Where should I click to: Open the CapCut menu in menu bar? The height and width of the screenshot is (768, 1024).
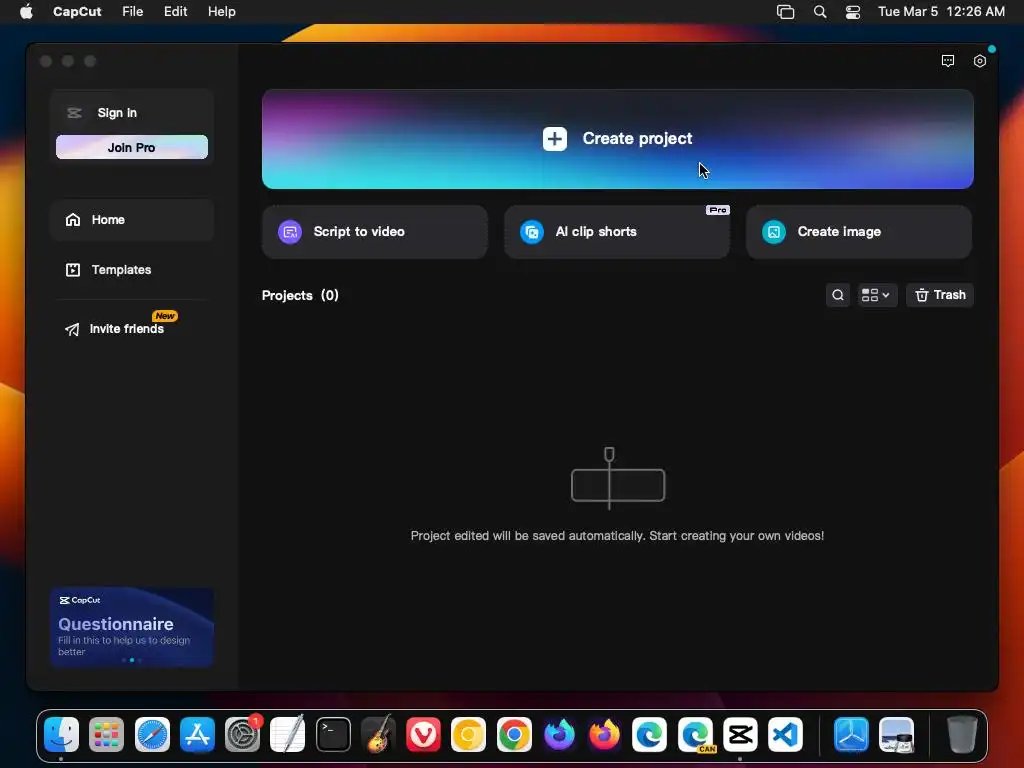pyautogui.click(x=77, y=12)
